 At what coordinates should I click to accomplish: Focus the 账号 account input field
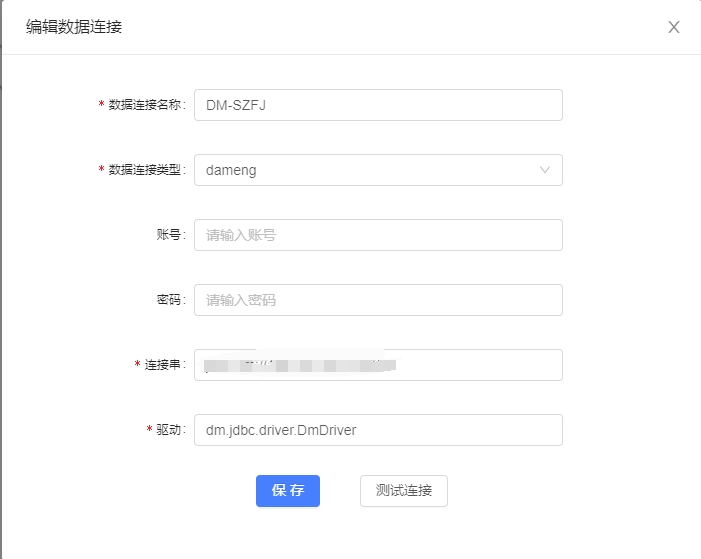coord(378,235)
